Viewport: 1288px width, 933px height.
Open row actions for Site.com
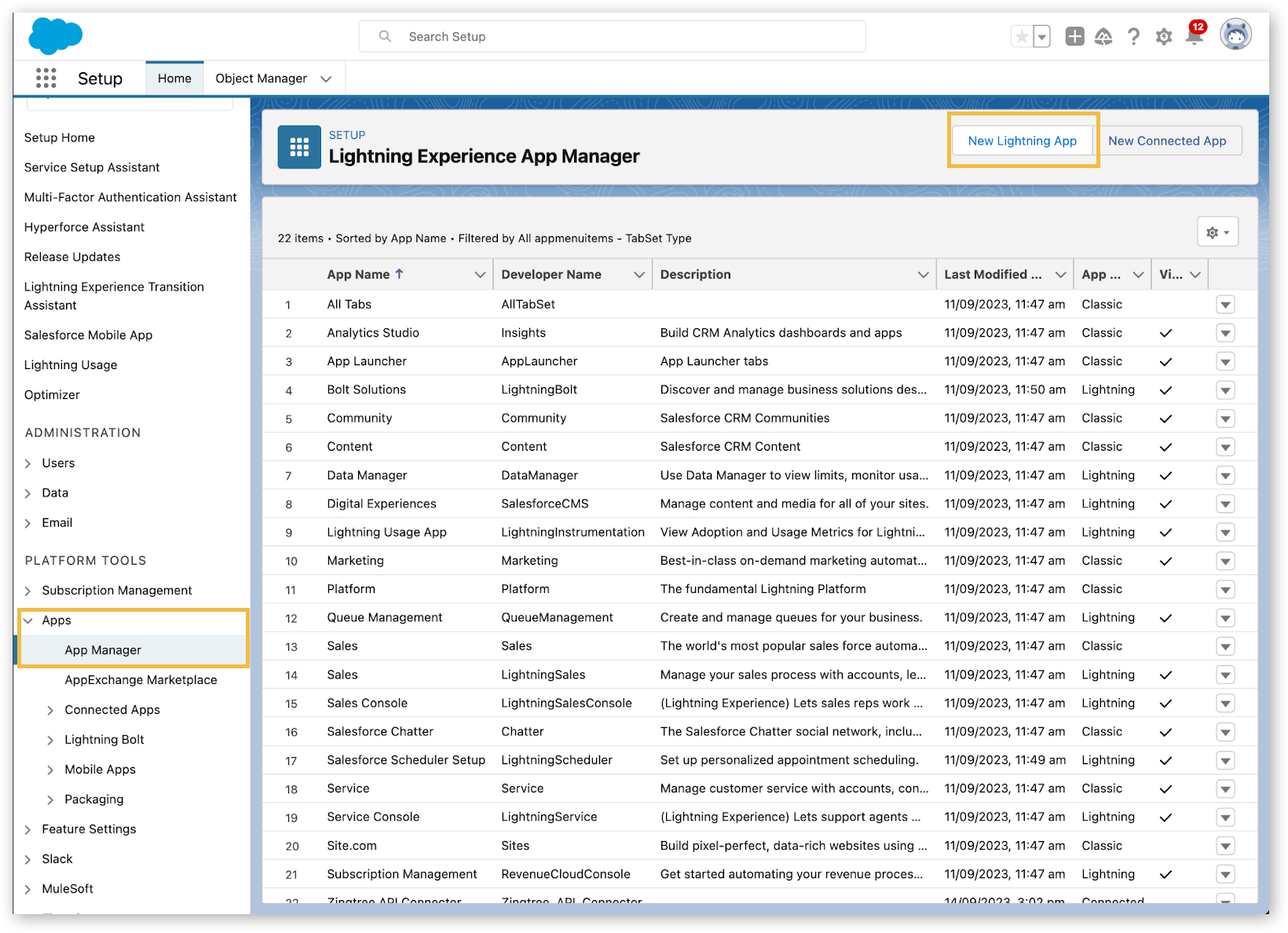(1225, 846)
